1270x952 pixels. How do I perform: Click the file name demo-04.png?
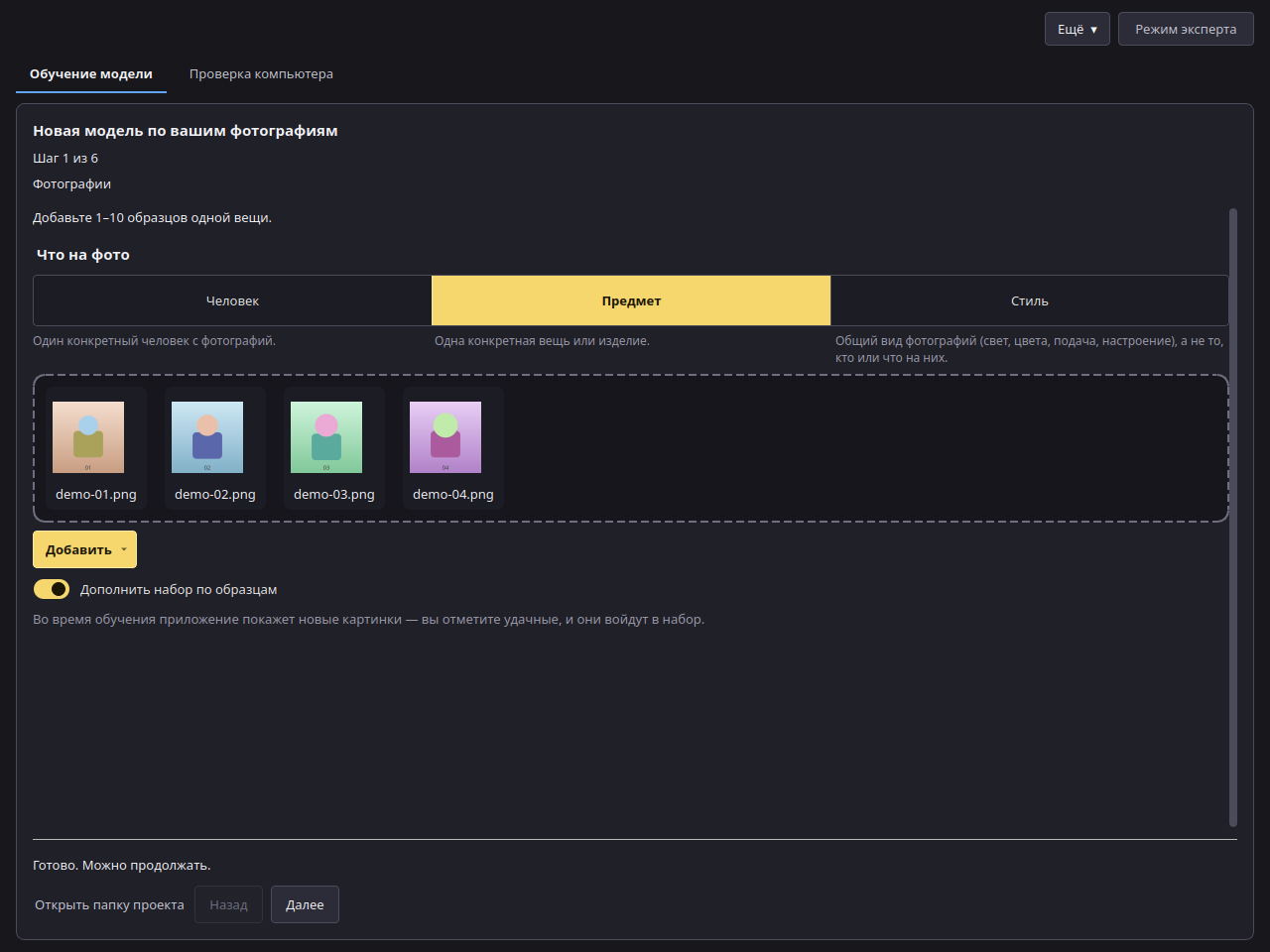tap(453, 494)
